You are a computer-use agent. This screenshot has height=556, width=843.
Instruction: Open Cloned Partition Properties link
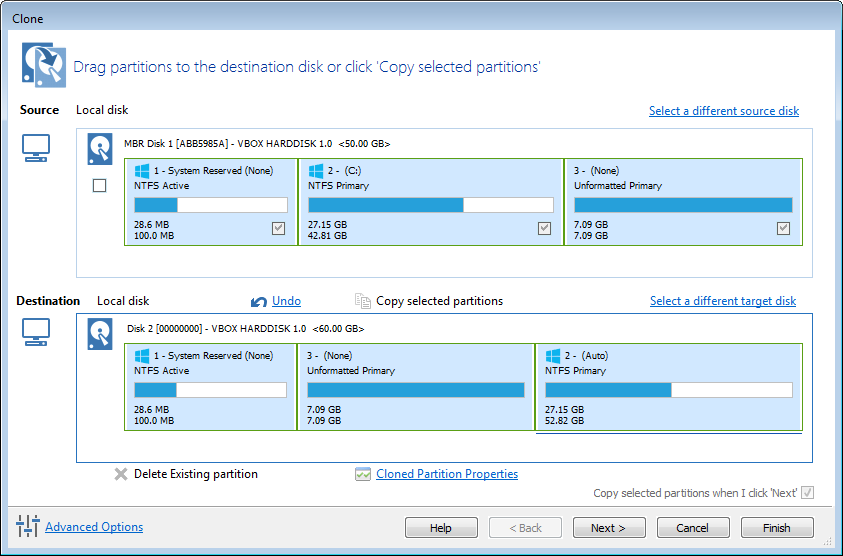447,474
